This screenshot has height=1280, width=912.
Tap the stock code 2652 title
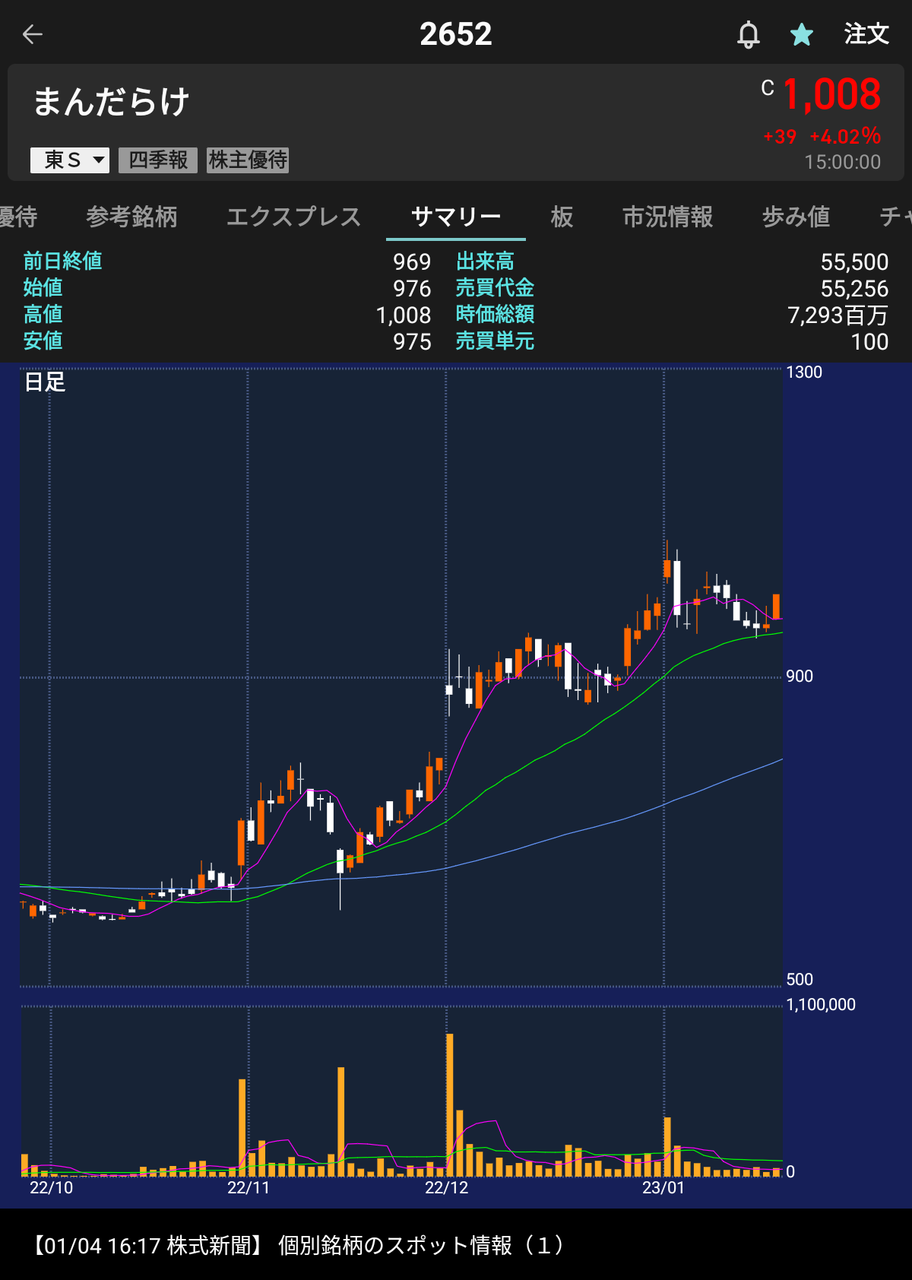coord(456,34)
